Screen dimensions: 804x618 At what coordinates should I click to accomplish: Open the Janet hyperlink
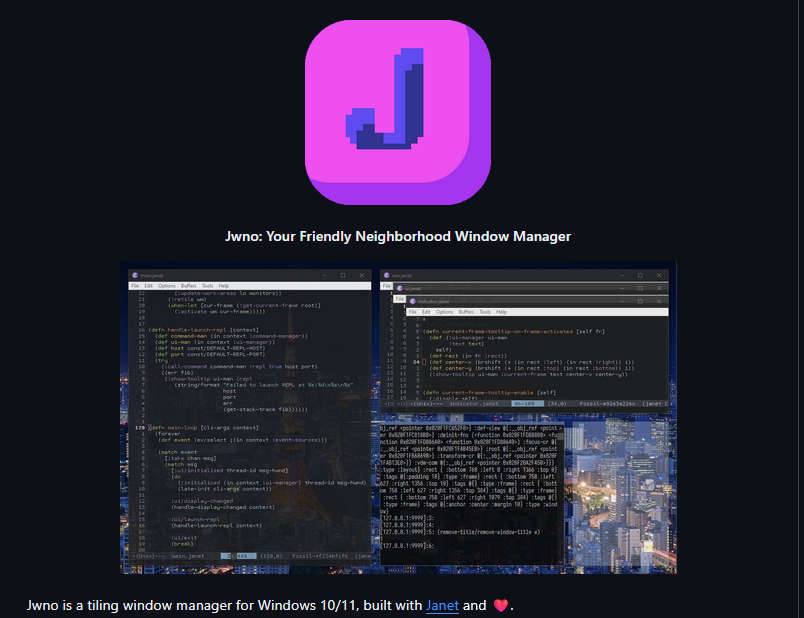click(442, 605)
